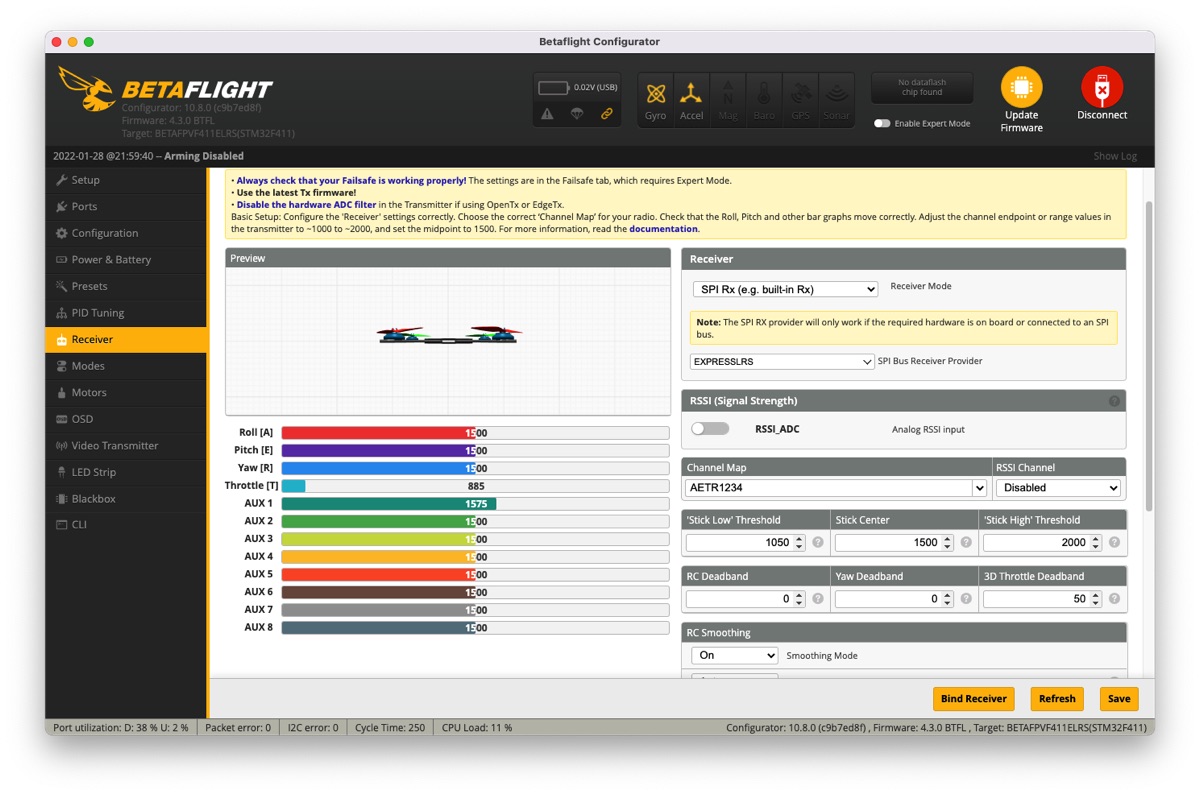Image resolution: width=1200 pixels, height=795 pixels.
Task: Open the Motors tab
Action: click(x=126, y=392)
